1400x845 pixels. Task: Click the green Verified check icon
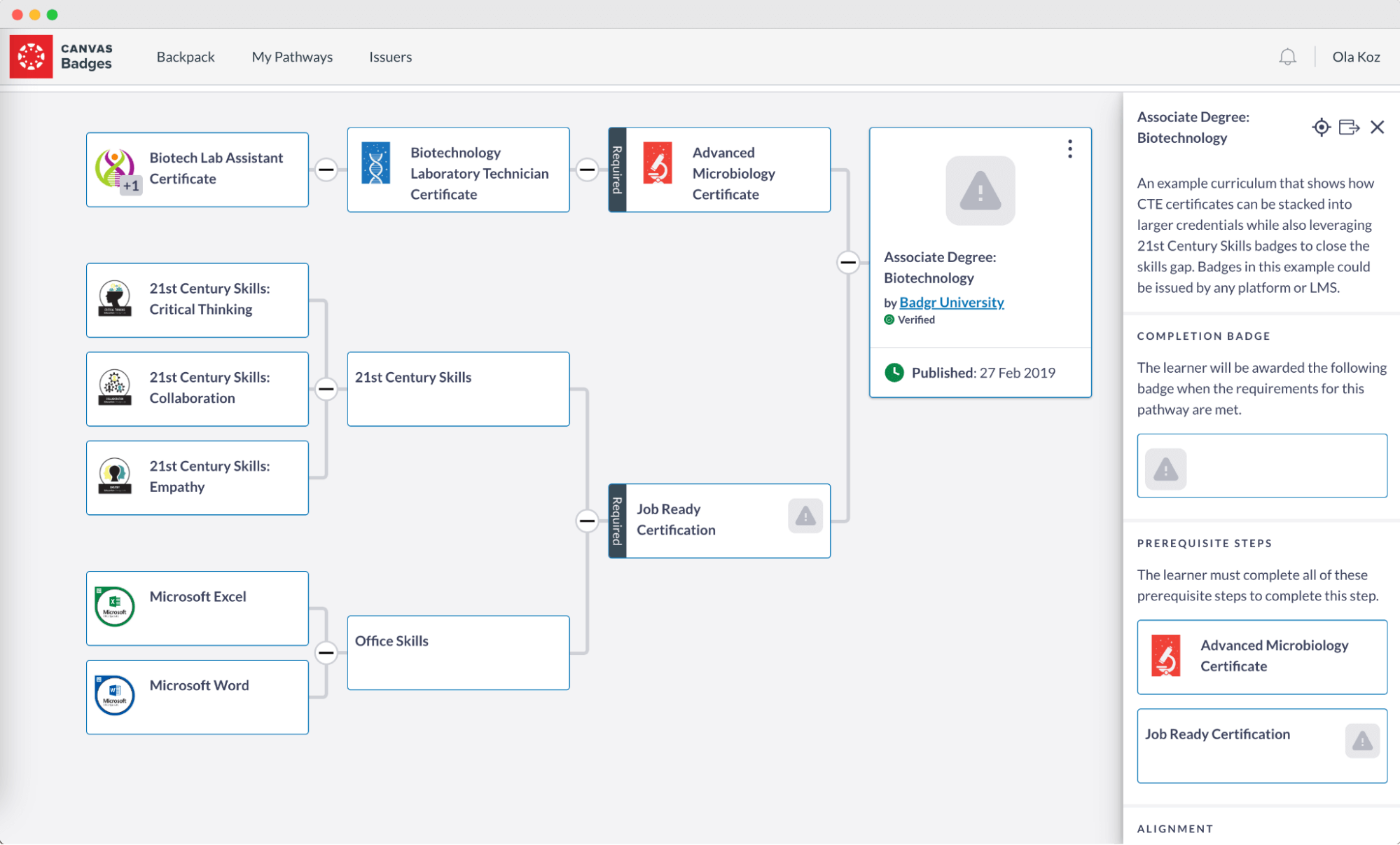click(889, 320)
